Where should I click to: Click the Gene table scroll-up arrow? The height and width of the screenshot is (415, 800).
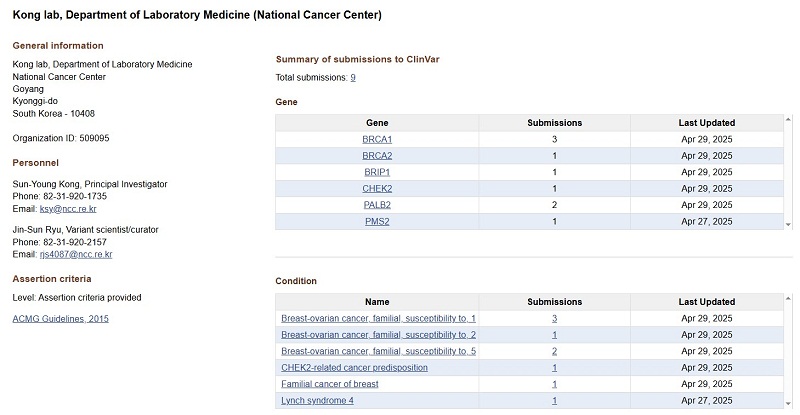point(787,120)
